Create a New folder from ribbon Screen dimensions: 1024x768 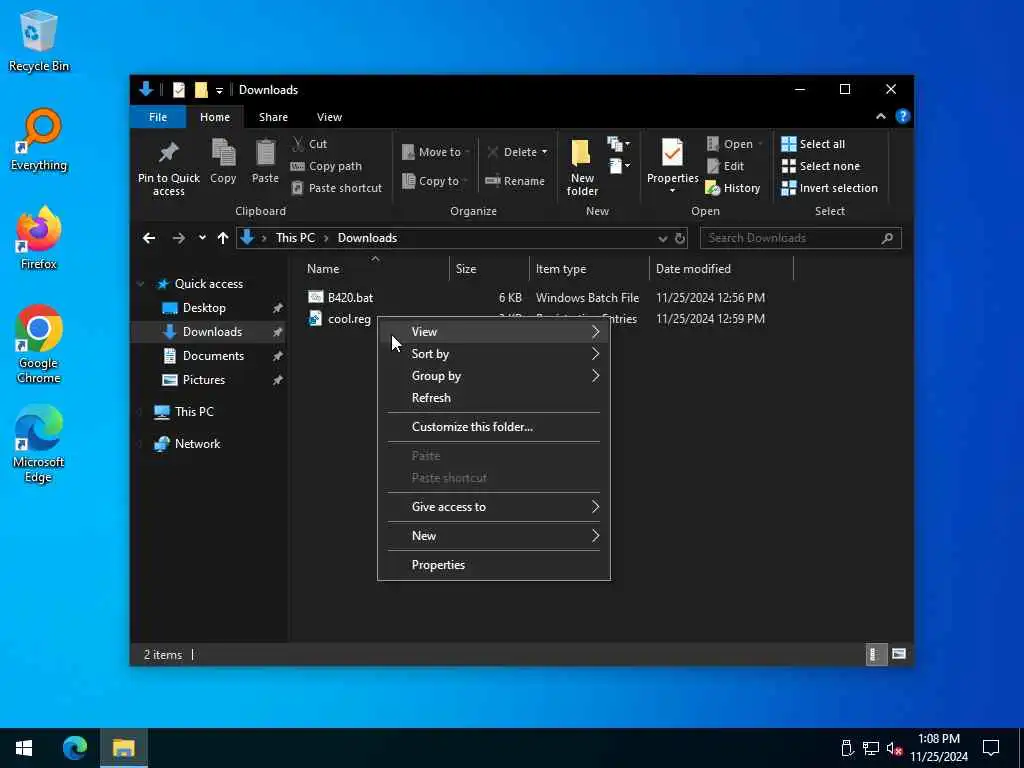(x=582, y=167)
